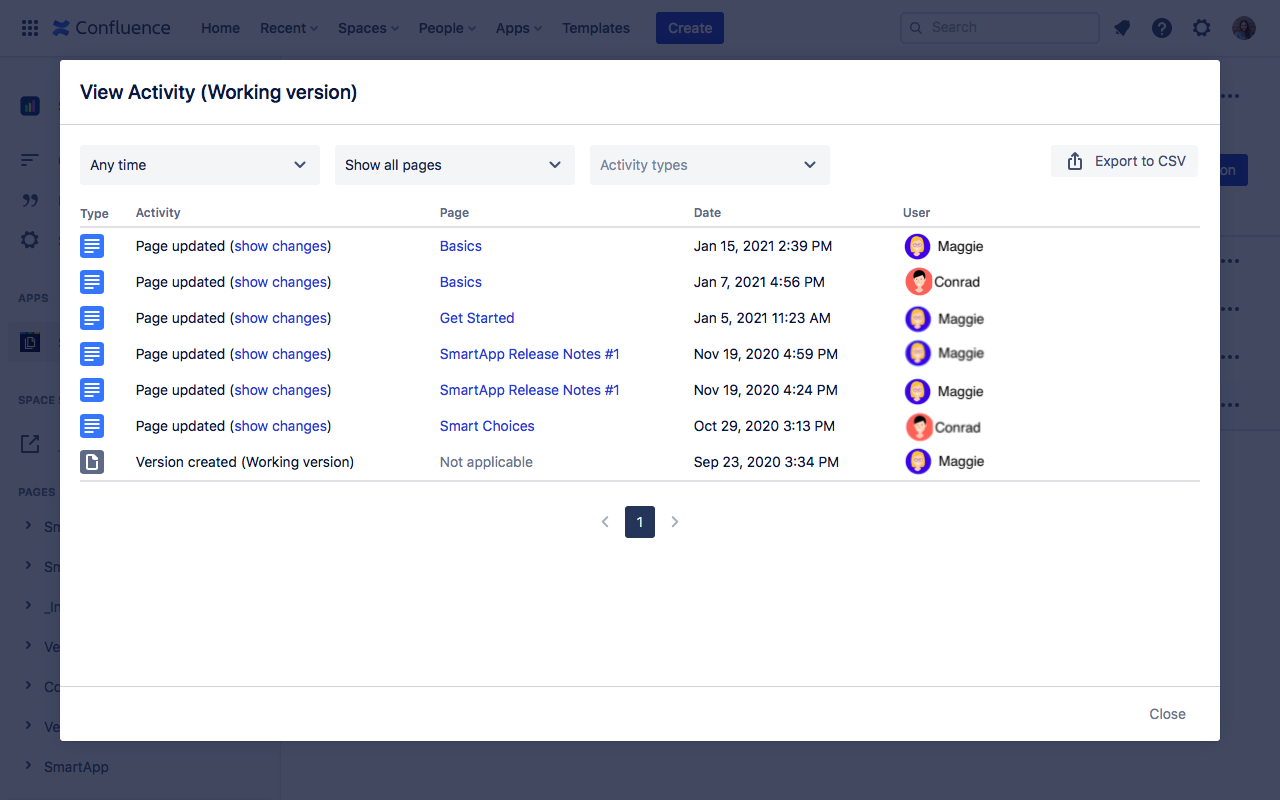
Task: Open the Atlassian app switcher grid
Action: pos(29,27)
